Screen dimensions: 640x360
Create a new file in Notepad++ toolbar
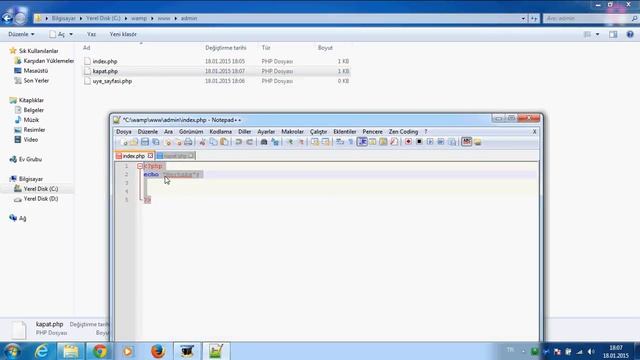tap(123, 142)
